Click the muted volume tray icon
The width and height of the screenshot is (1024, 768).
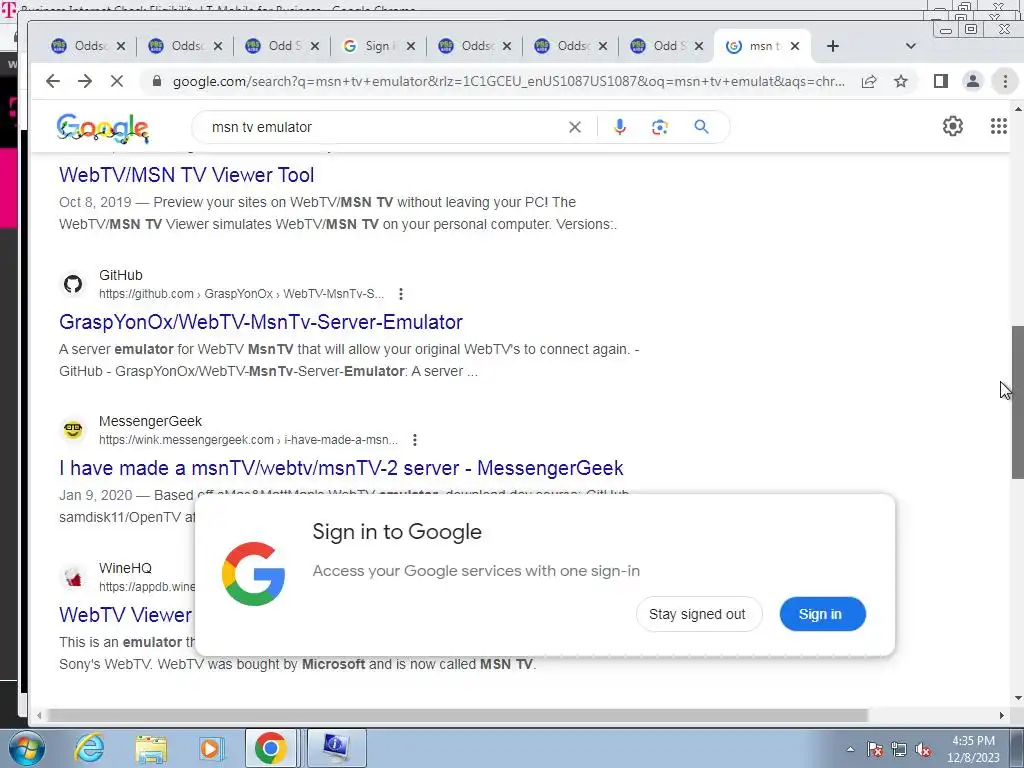tap(923, 749)
